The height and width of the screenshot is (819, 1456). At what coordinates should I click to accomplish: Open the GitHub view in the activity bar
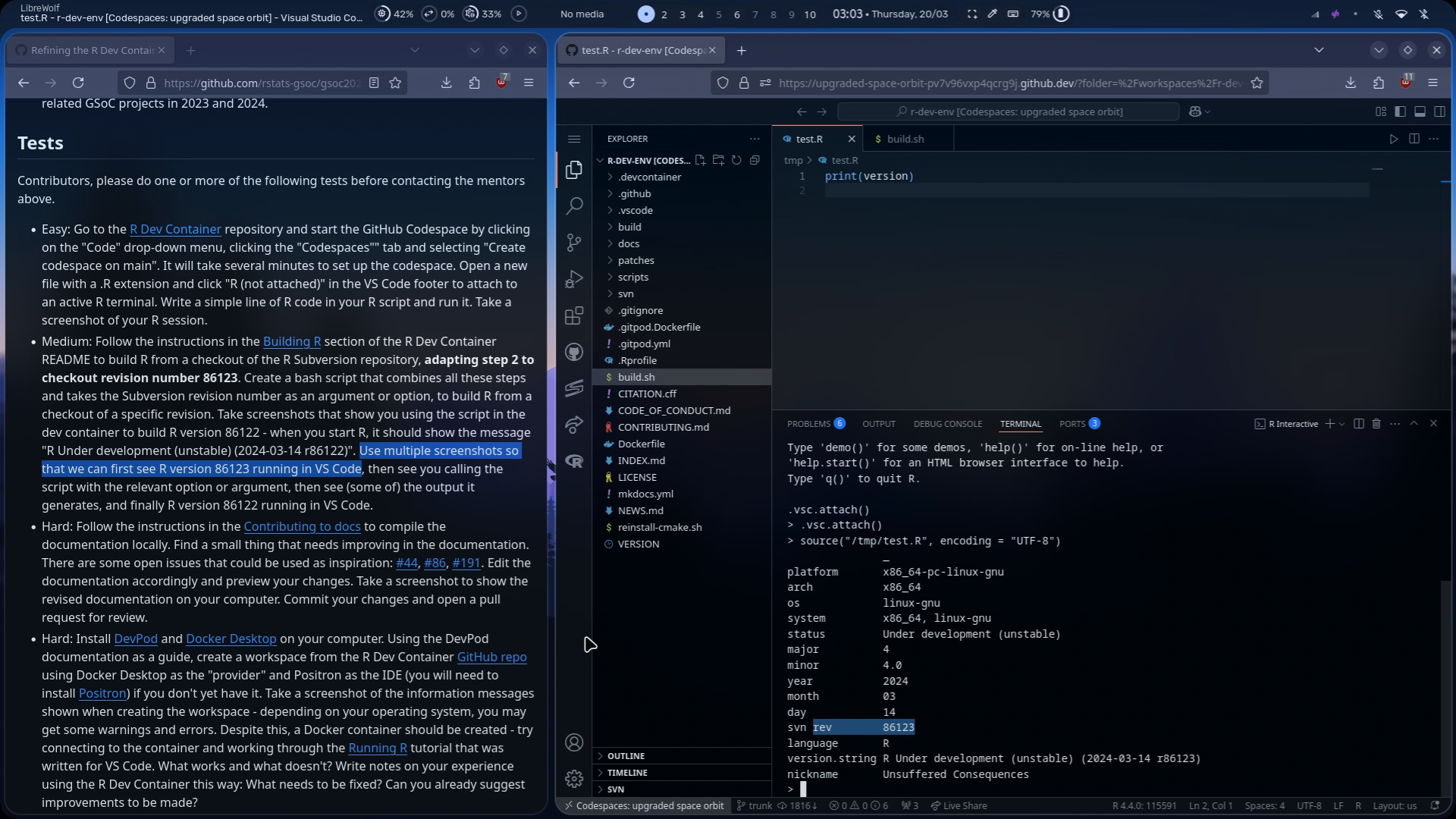574,352
